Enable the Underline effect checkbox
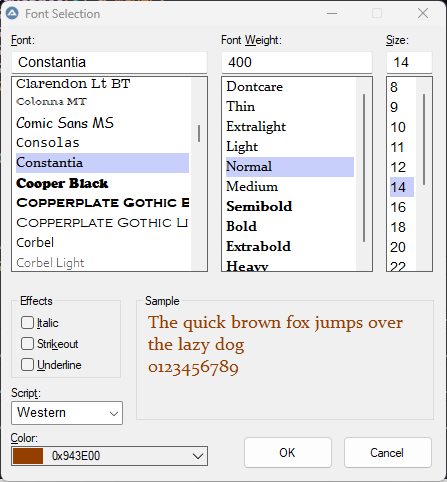The width and height of the screenshot is (447, 482). (x=27, y=365)
